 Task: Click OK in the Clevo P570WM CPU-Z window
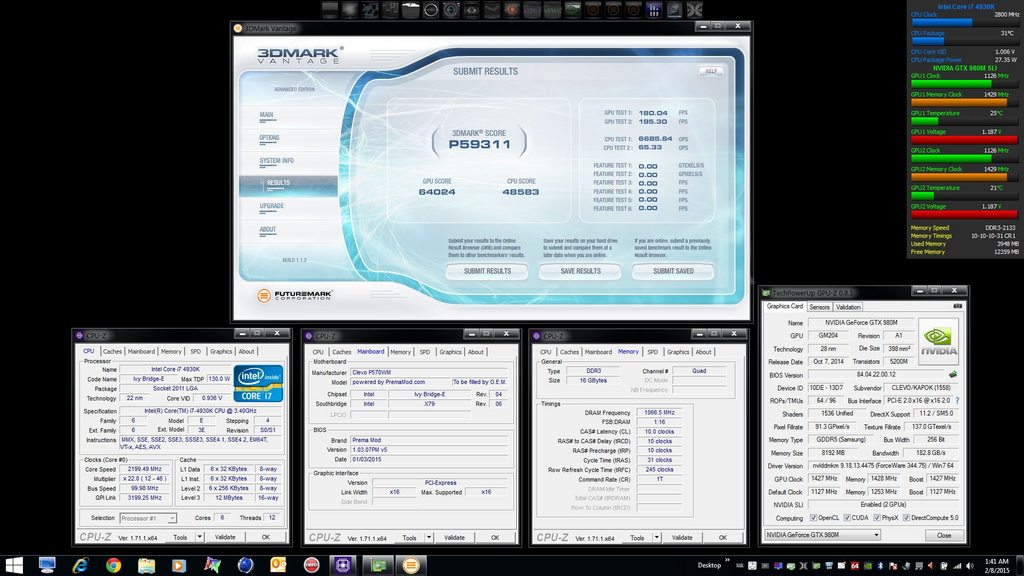coord(495,537)
